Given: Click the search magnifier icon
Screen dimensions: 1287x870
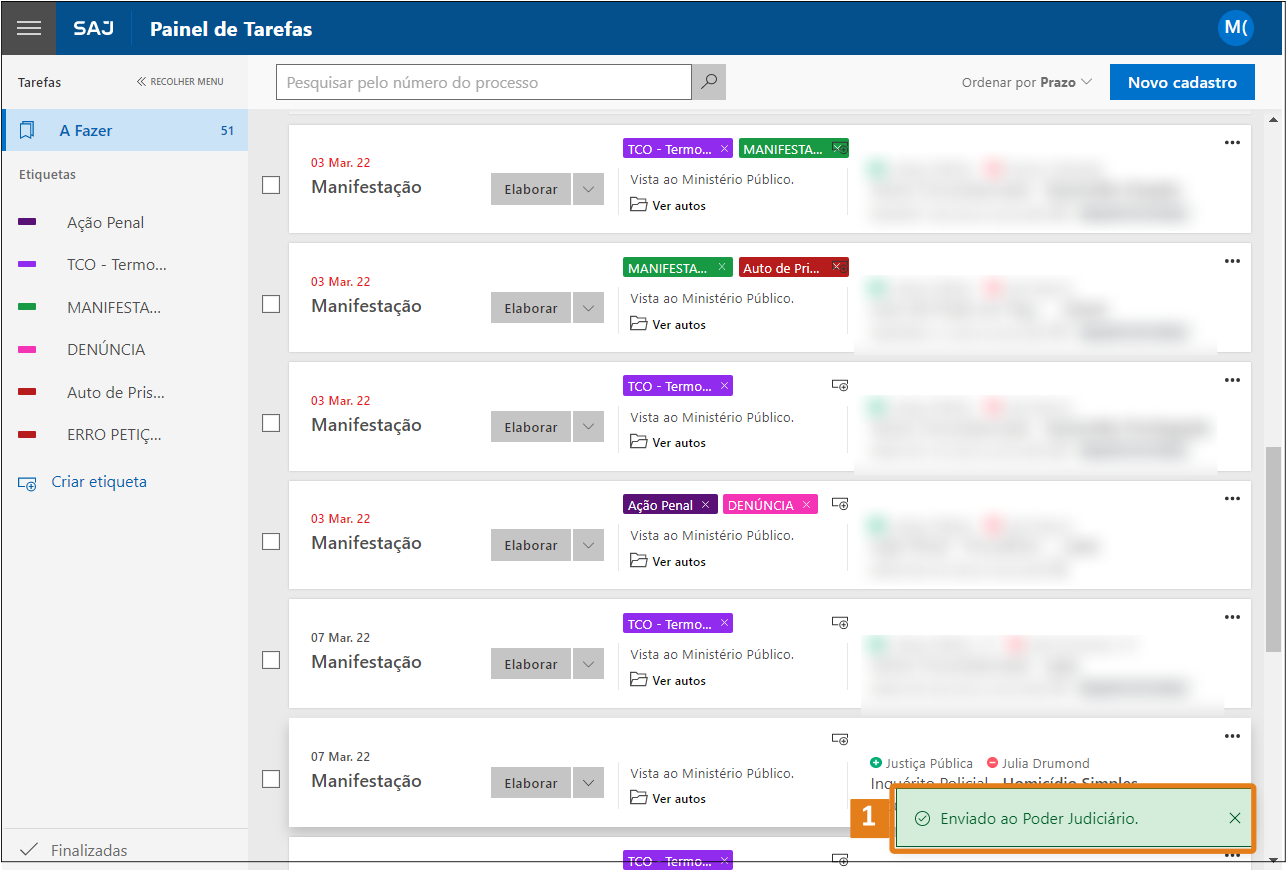Looking at the screenshot, I should tap(709, 83).
